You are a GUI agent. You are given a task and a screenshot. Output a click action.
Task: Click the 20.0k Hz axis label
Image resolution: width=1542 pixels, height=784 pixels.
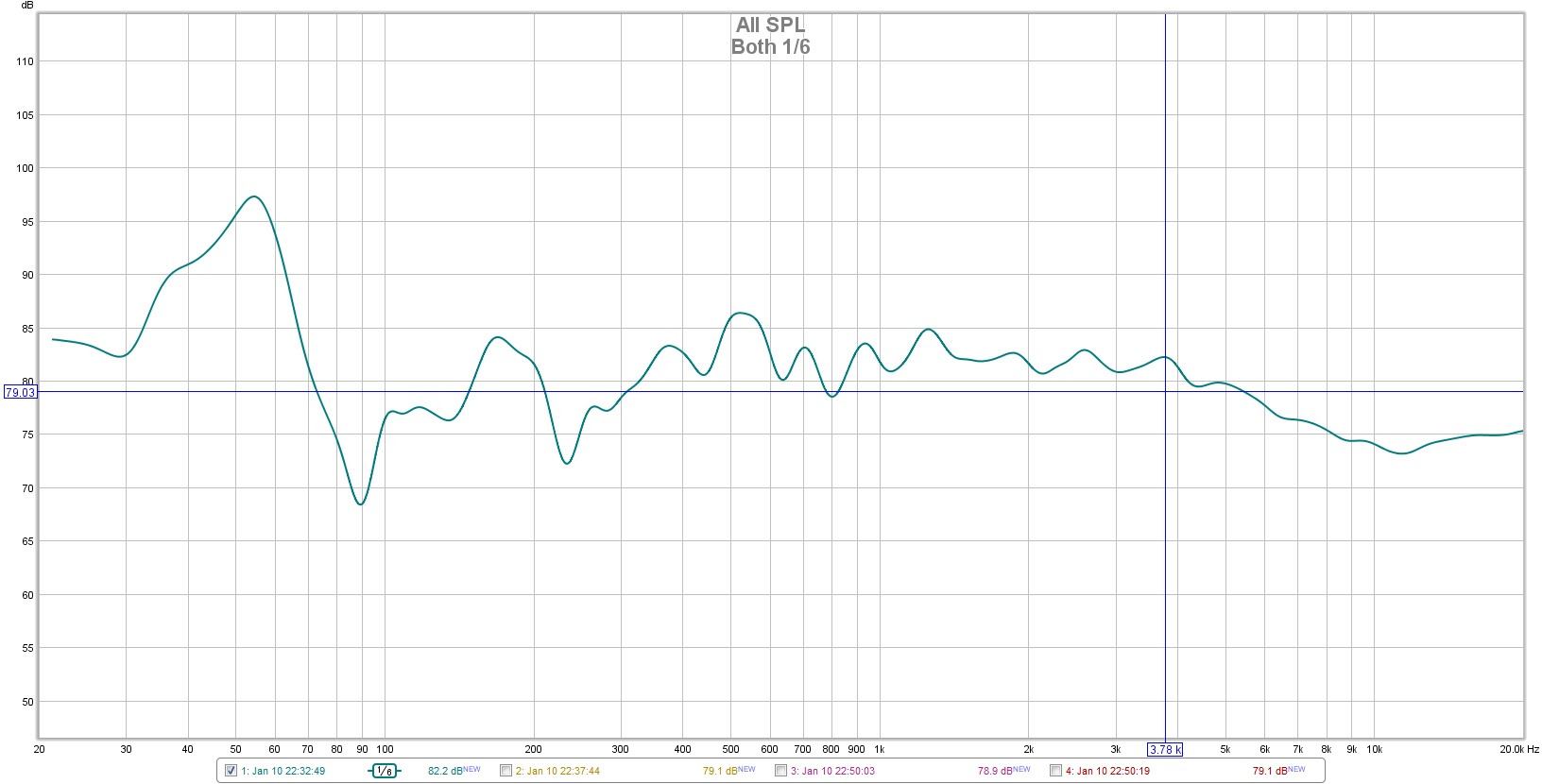coord(1518,749)
